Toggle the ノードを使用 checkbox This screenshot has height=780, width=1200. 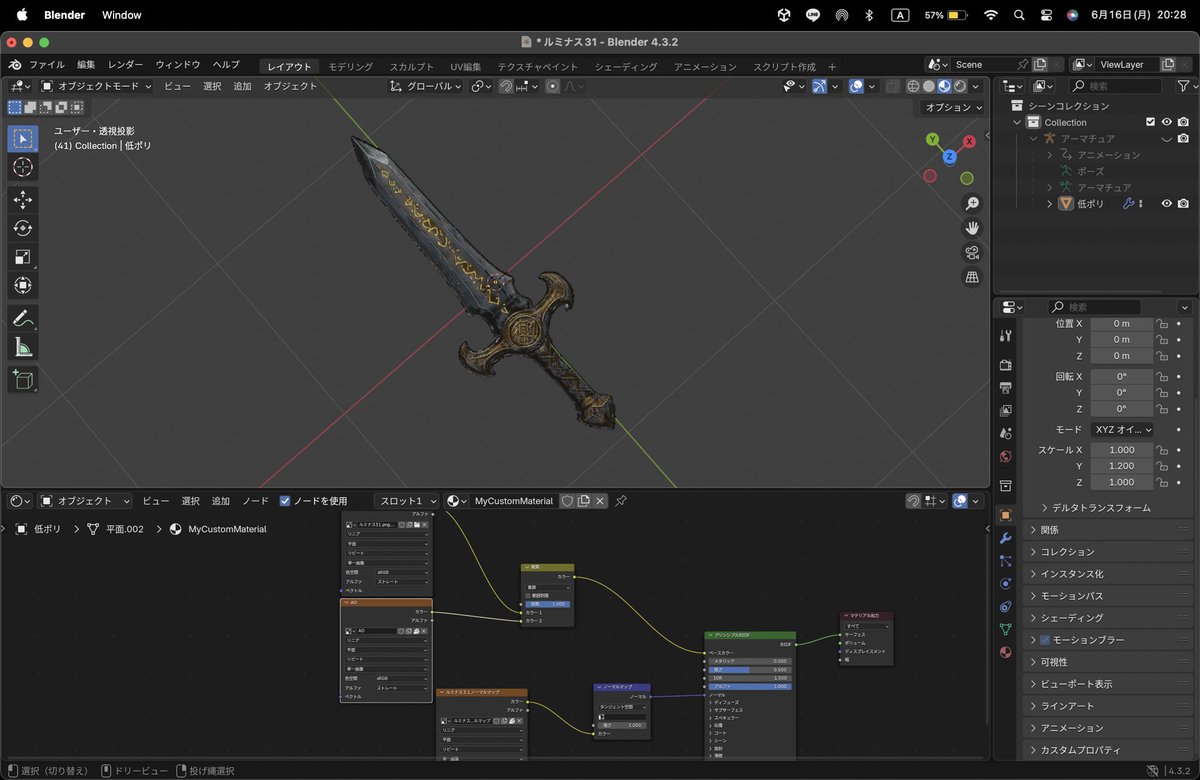tap(285, 501)
